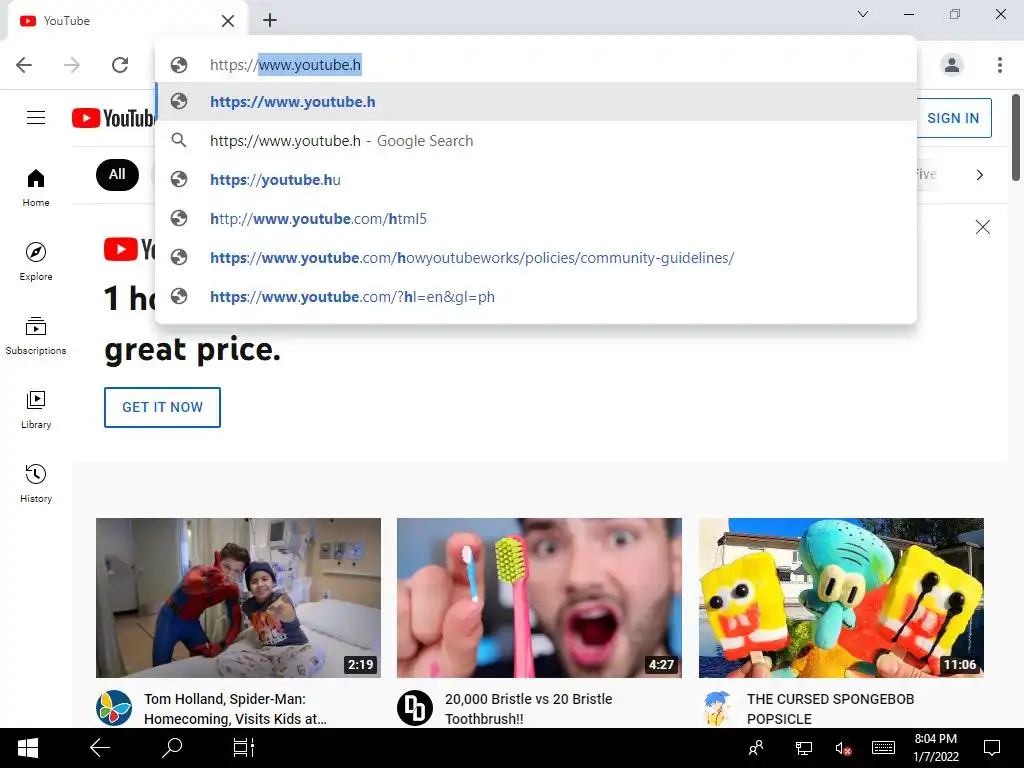
Task: Open the 20,000 Bristle Toothbrush video thumbnail
Action: (539, 598)
